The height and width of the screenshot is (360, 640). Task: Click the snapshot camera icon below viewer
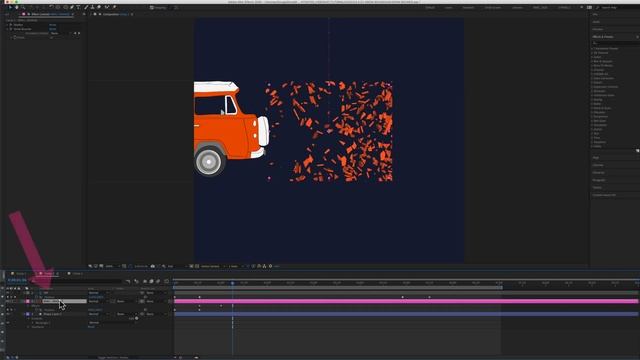[153, 266]
